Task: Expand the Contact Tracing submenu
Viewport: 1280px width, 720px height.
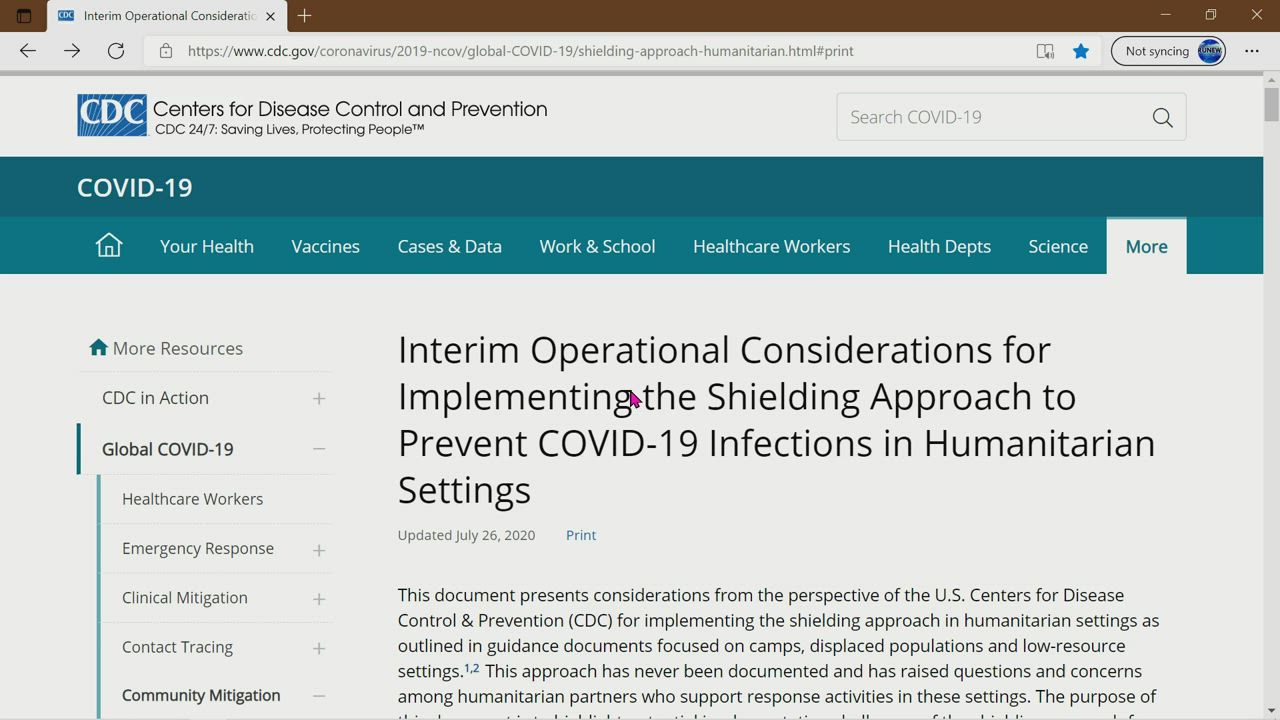Action: [x=319, y=648]
